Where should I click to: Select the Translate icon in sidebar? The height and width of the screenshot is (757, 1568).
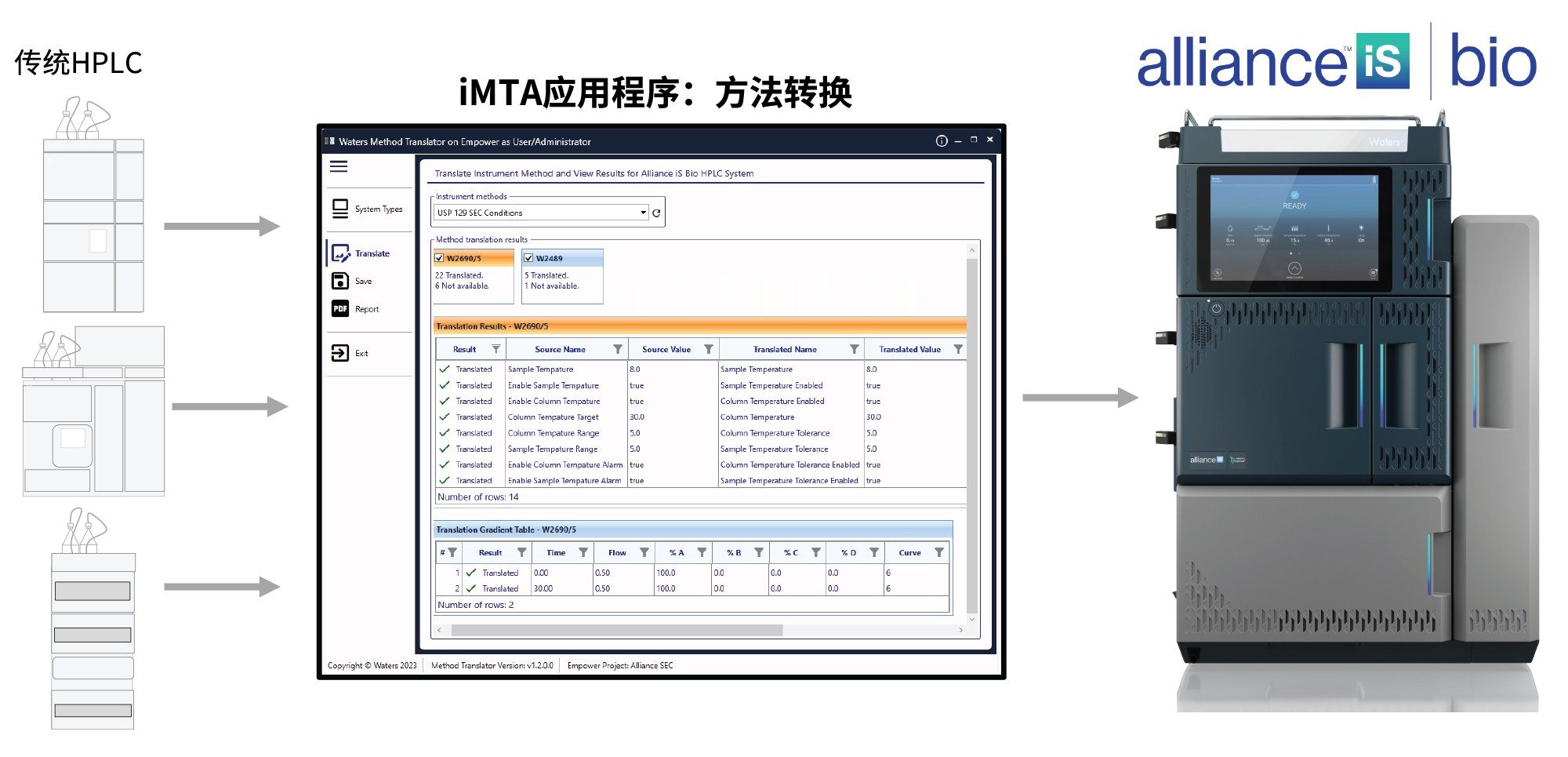tap(340, 253)
